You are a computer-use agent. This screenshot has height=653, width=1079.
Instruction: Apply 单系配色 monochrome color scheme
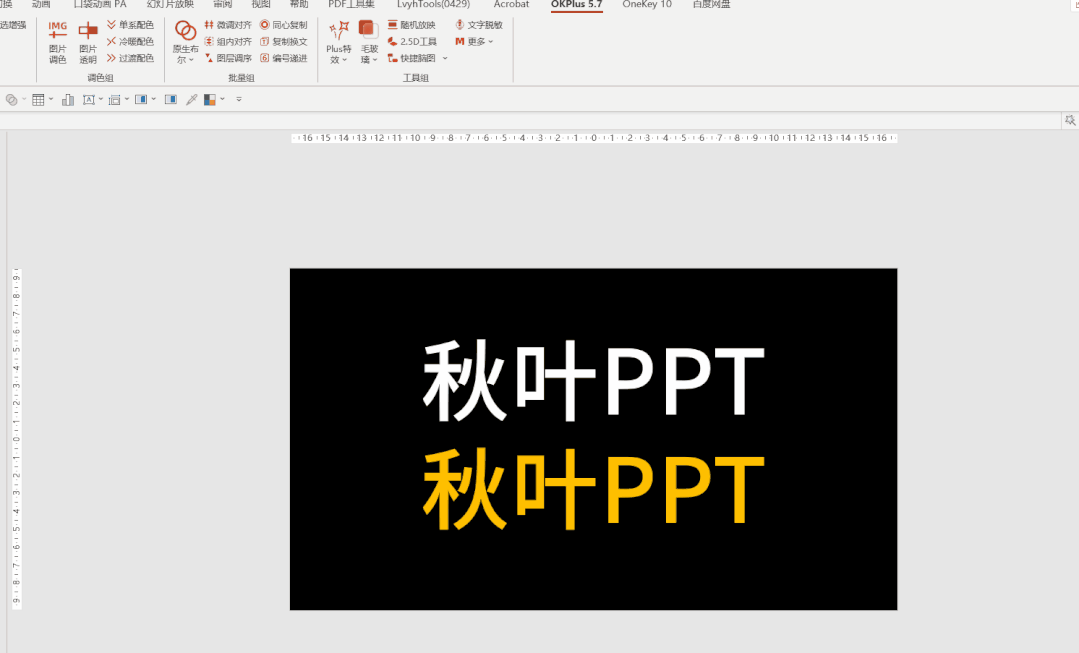[x=130, y=25]
